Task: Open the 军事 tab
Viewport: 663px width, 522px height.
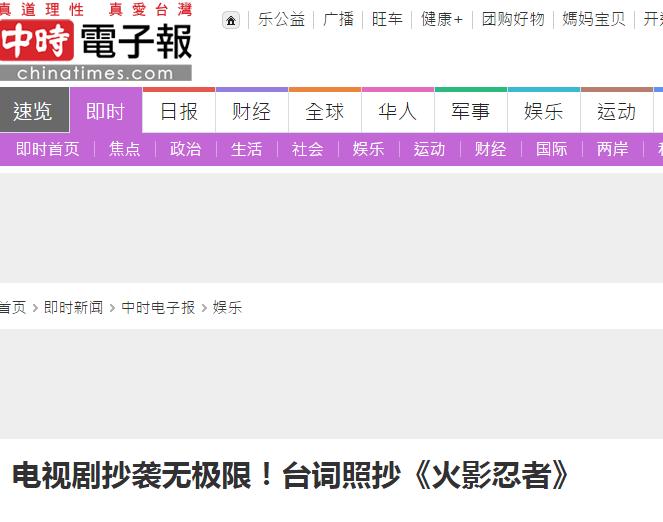Action: [x=471, y=112]
